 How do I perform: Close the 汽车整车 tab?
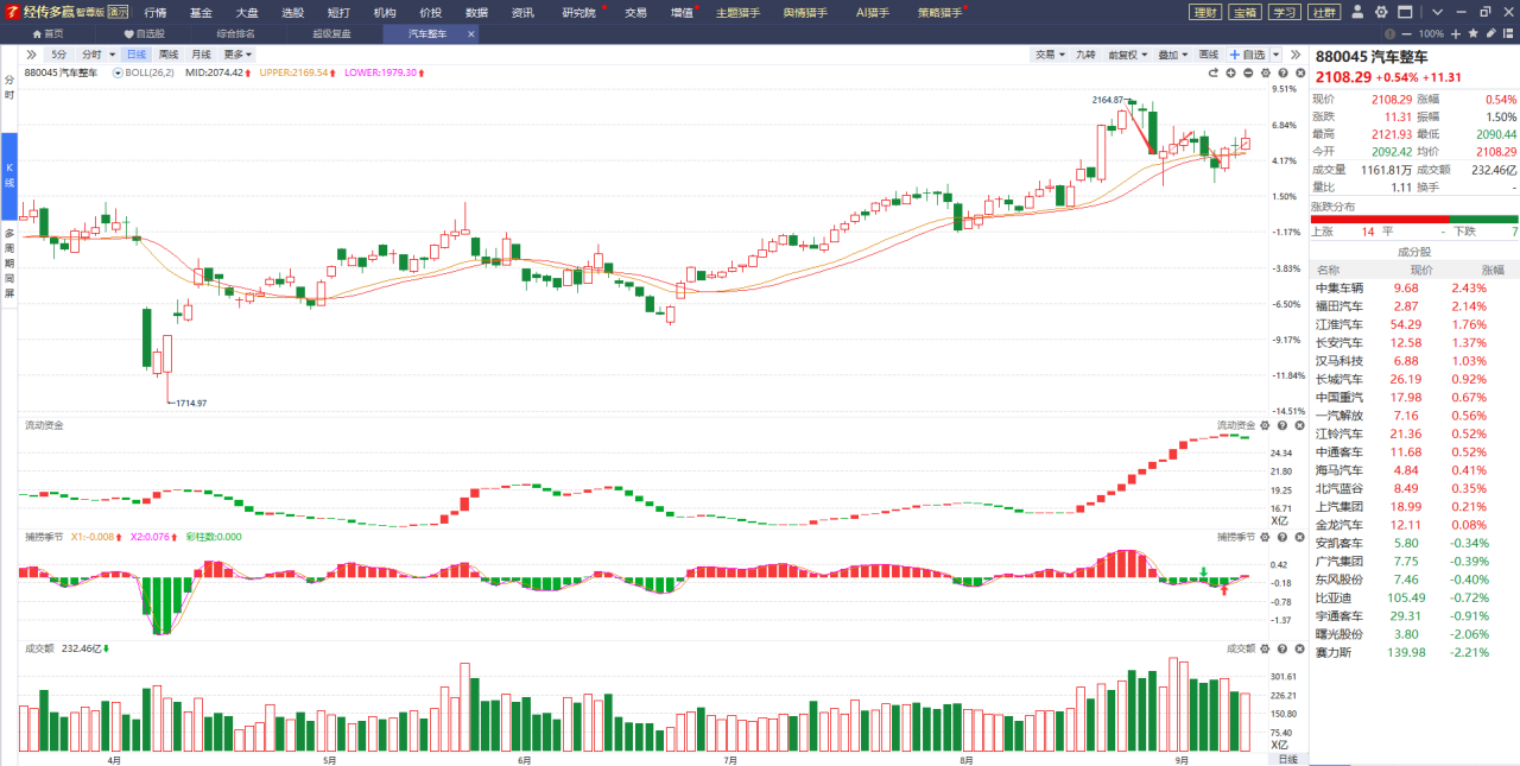click(471, 33)
